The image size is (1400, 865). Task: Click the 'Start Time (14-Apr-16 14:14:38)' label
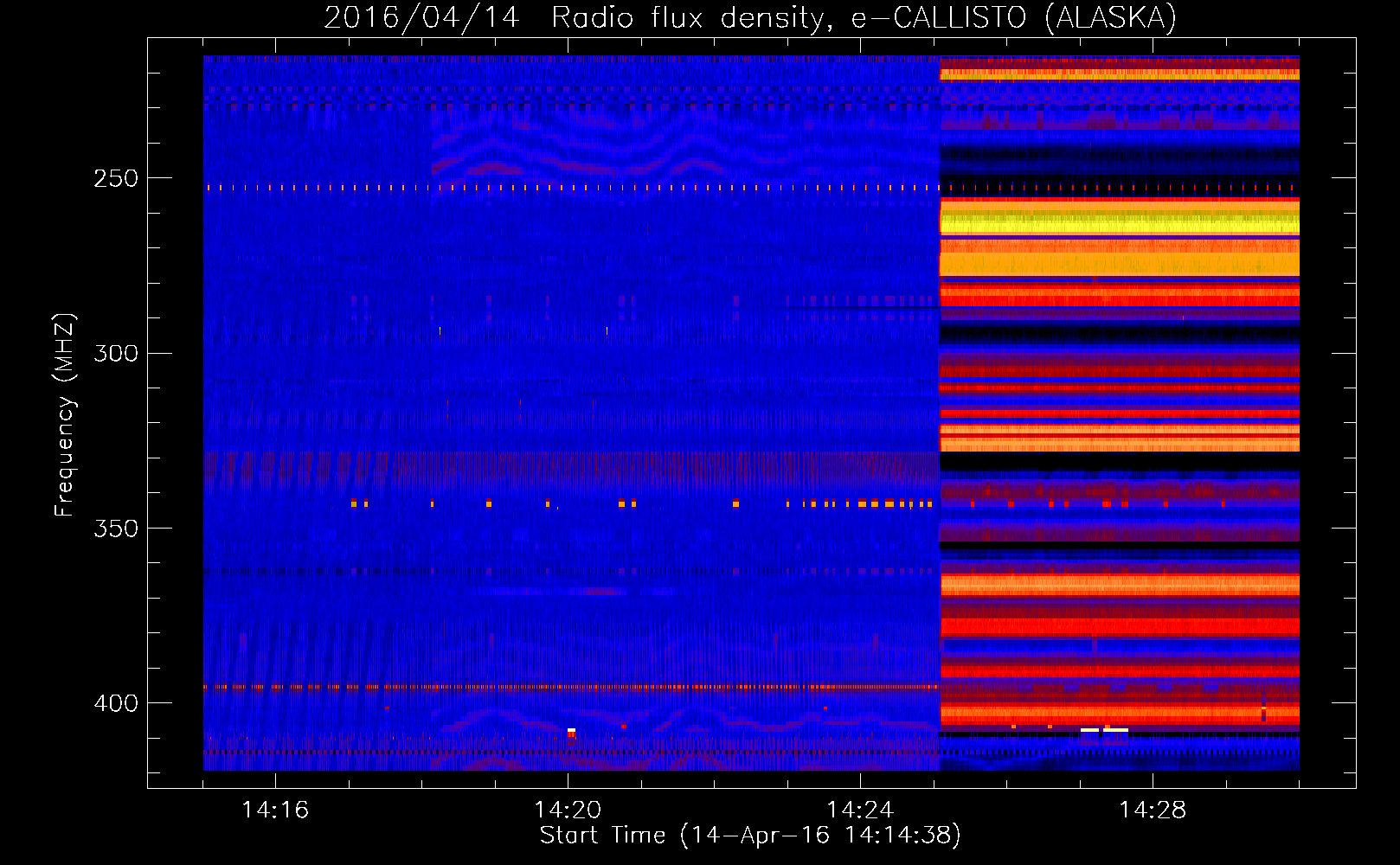750,836
